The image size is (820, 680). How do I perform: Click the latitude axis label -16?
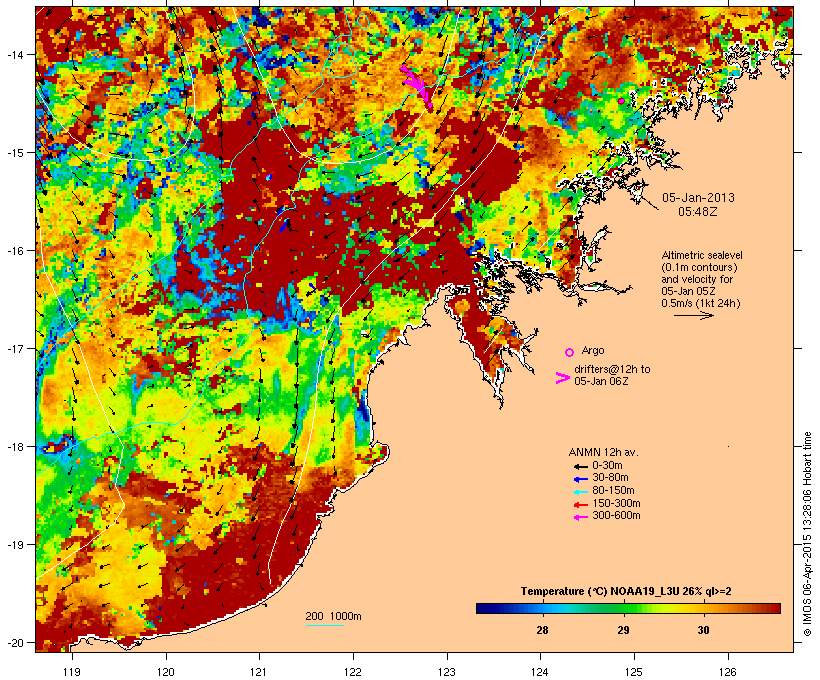pyautogui.click(x=14, y=251)
